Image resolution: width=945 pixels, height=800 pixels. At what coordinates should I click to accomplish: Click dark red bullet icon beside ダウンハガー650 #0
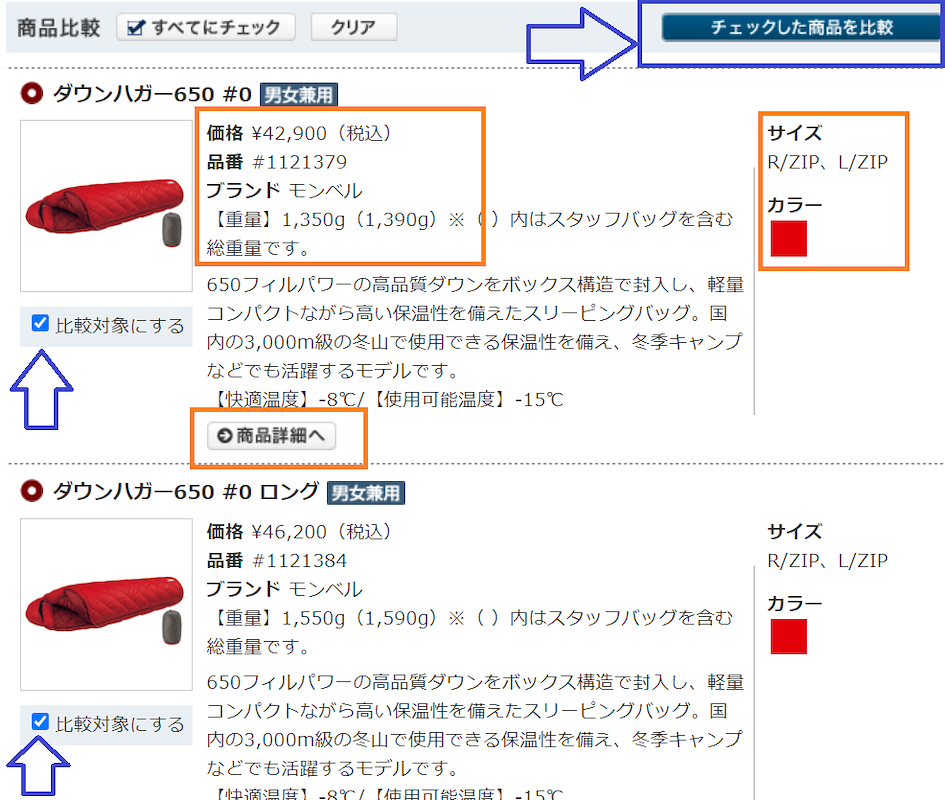(x=32, y=93)
